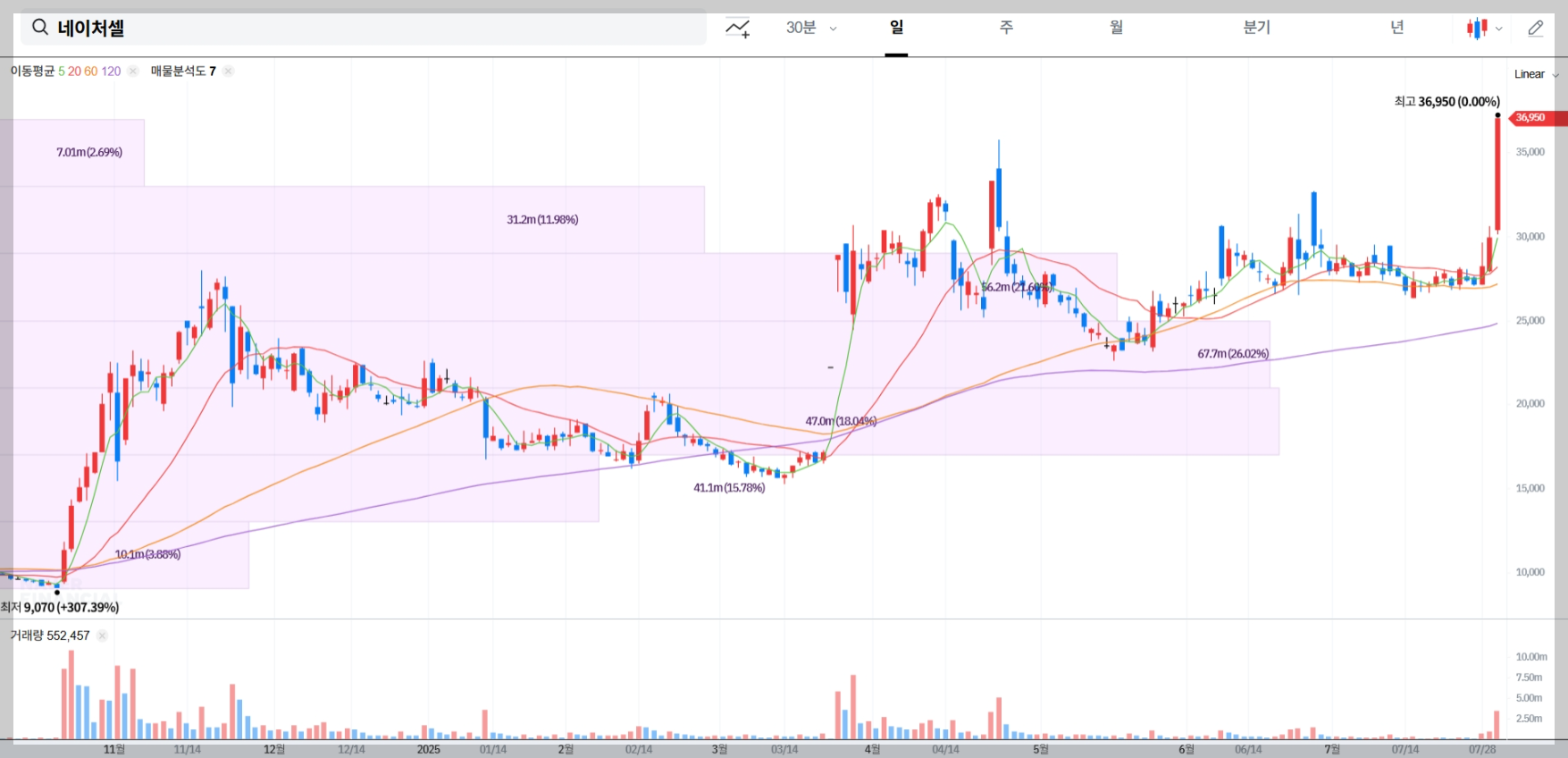1568x758 pixels.
Task: Click the 47.0m(18.04%) volume profile label
Action: point(841,421)
